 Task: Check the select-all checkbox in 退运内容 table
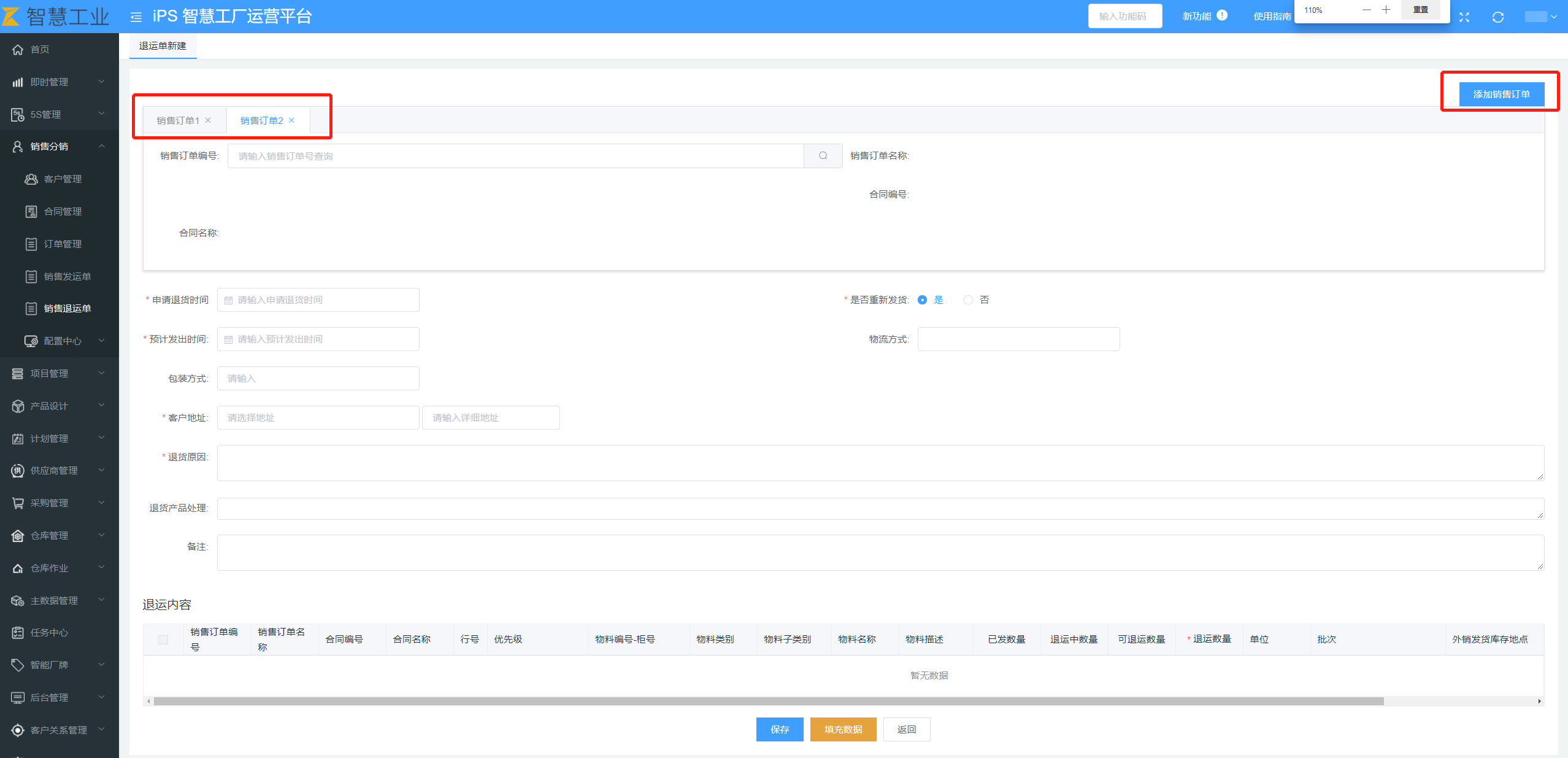click(163, 640)
